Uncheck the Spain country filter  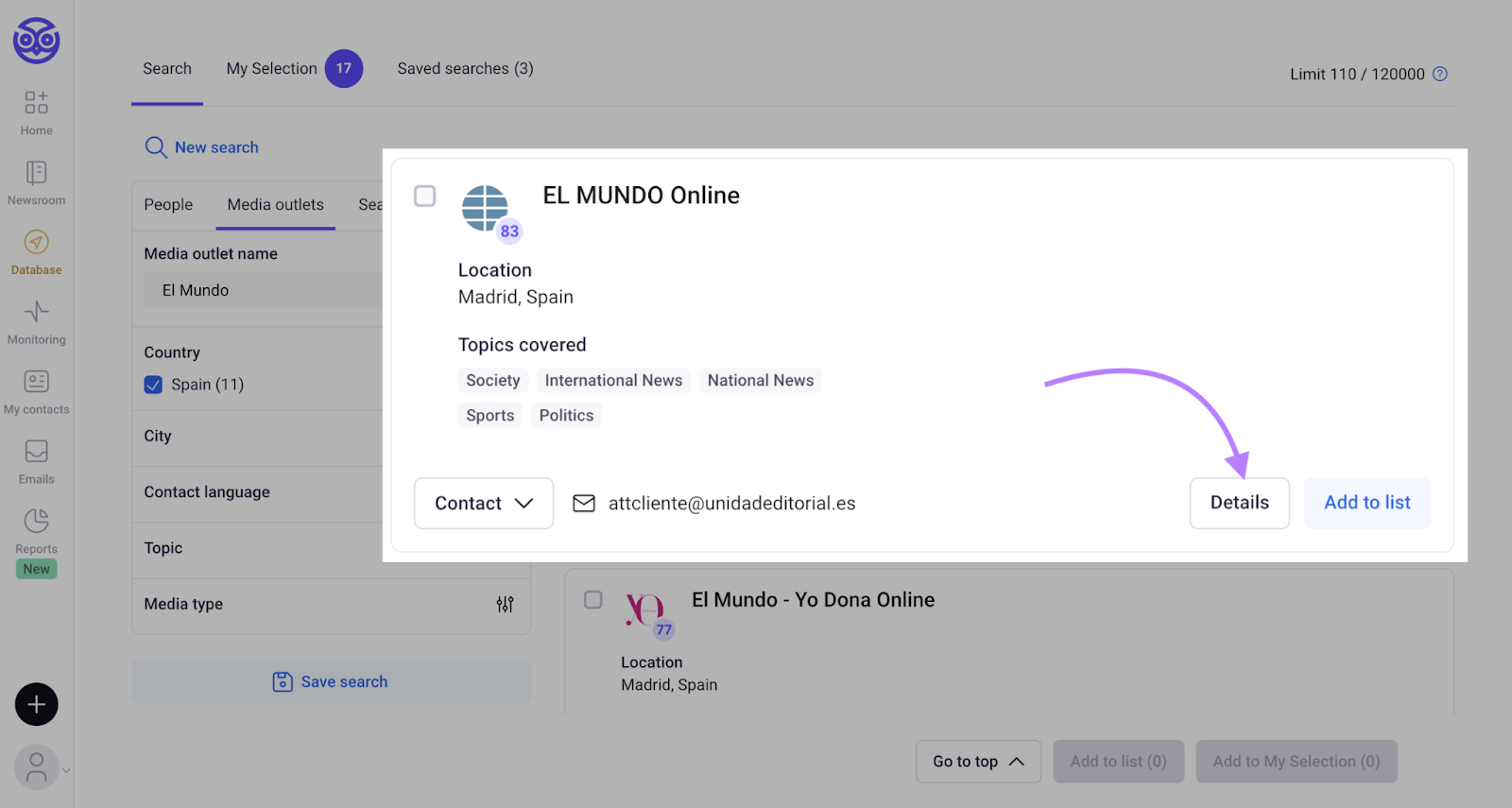[153, 385]
